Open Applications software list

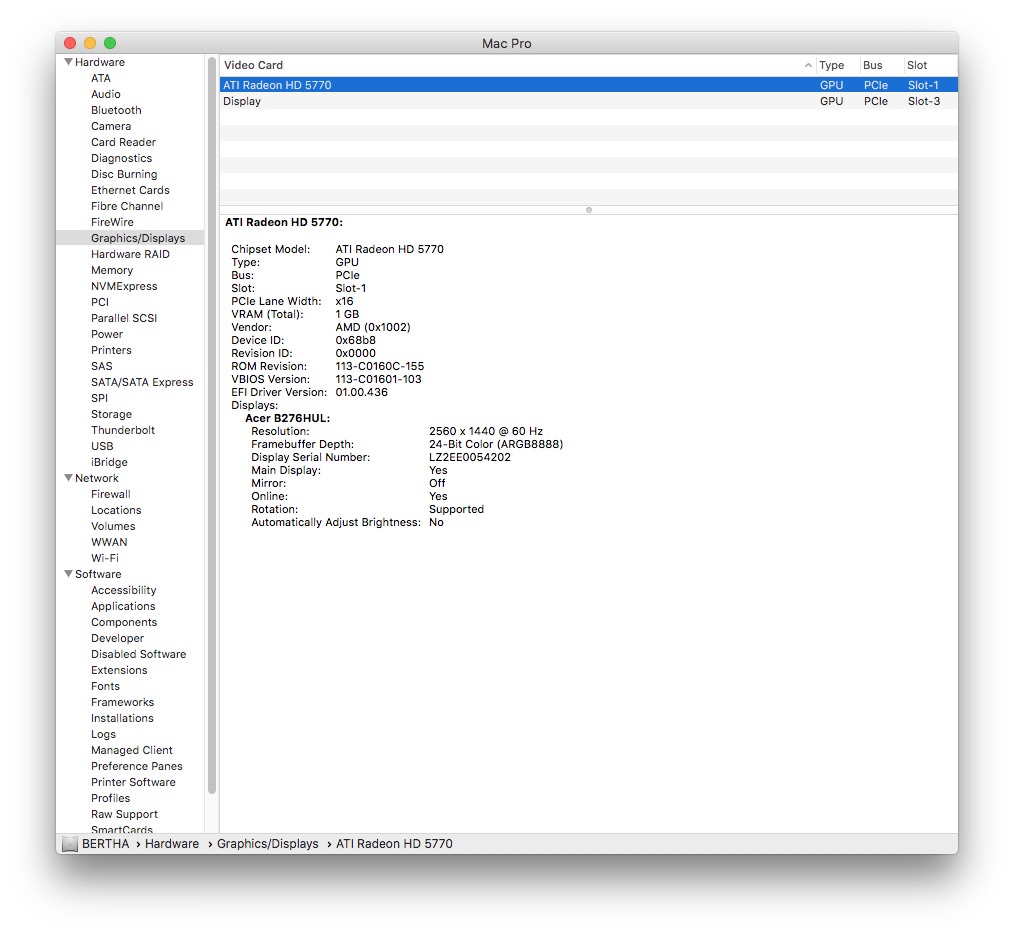[123, 606]
